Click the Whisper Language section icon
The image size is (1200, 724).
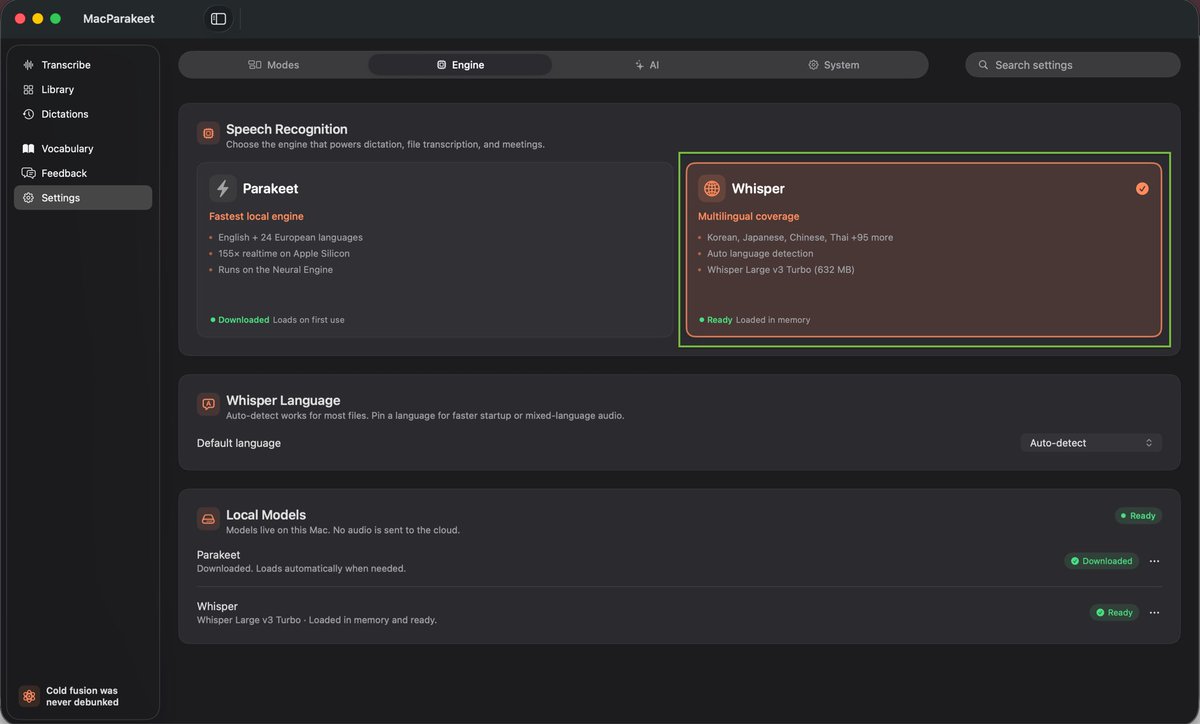[x=208, y=404]
